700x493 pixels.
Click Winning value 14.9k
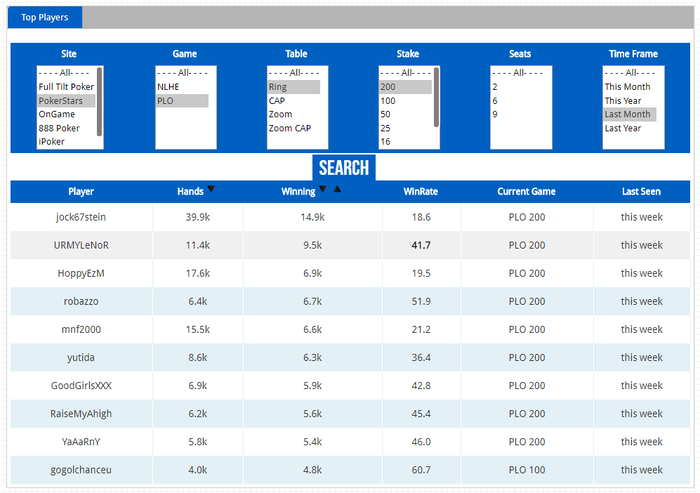coord(312,217)
